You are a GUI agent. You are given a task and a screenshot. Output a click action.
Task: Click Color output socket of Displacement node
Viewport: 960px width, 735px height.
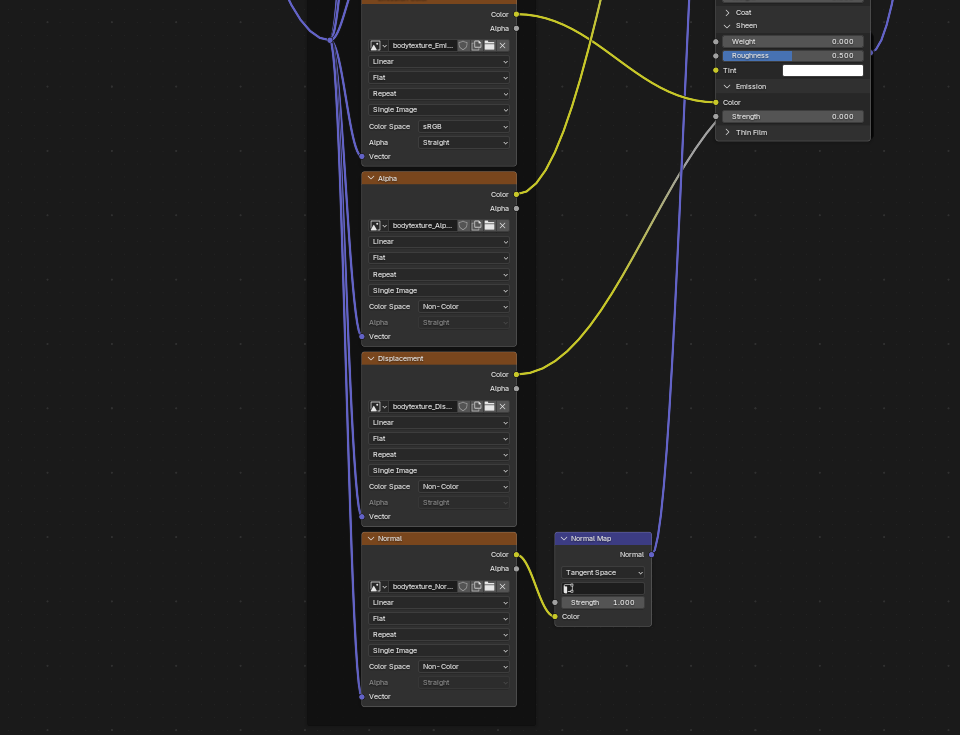tap(517, 374)
